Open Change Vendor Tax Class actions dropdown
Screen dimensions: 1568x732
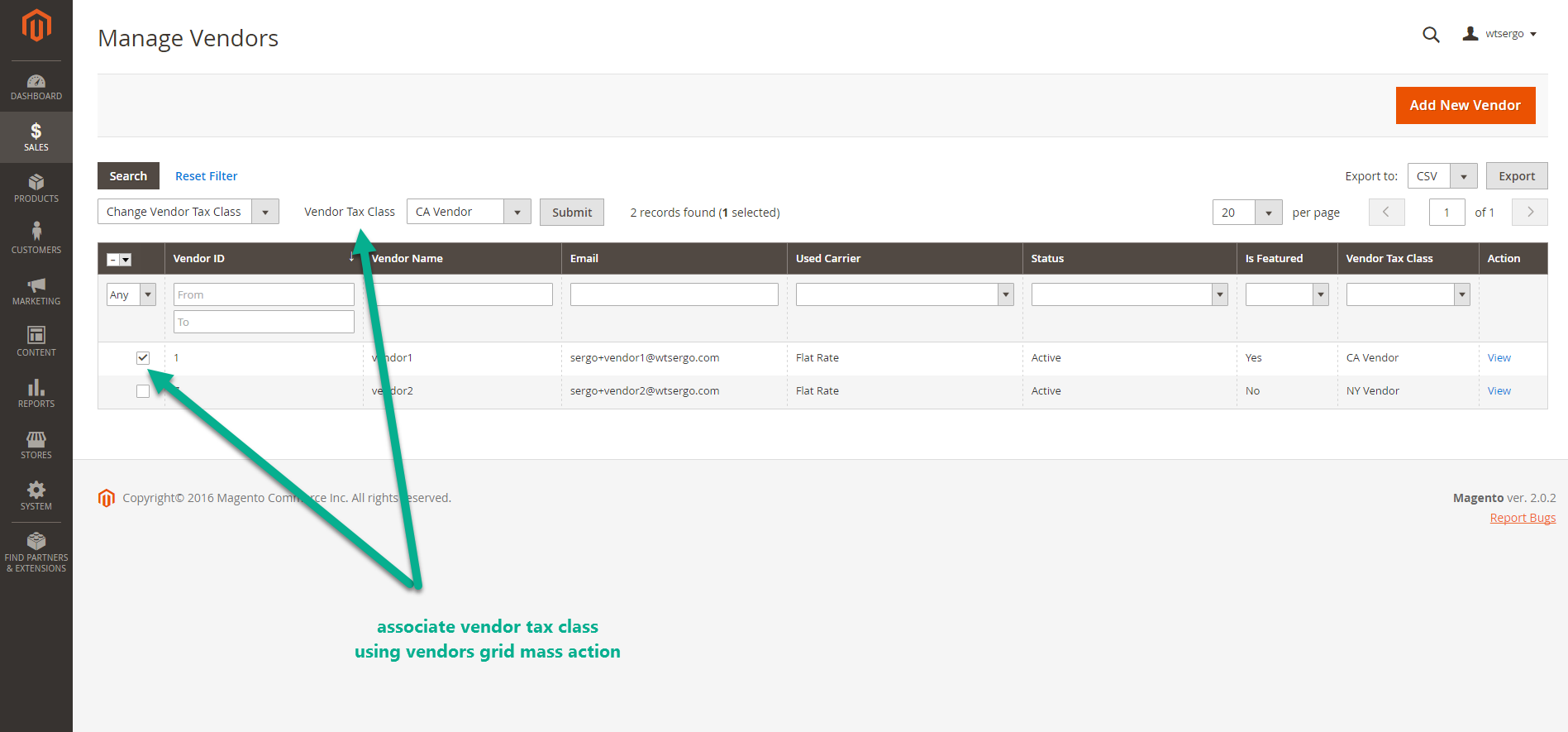click(x=188, y=212)
